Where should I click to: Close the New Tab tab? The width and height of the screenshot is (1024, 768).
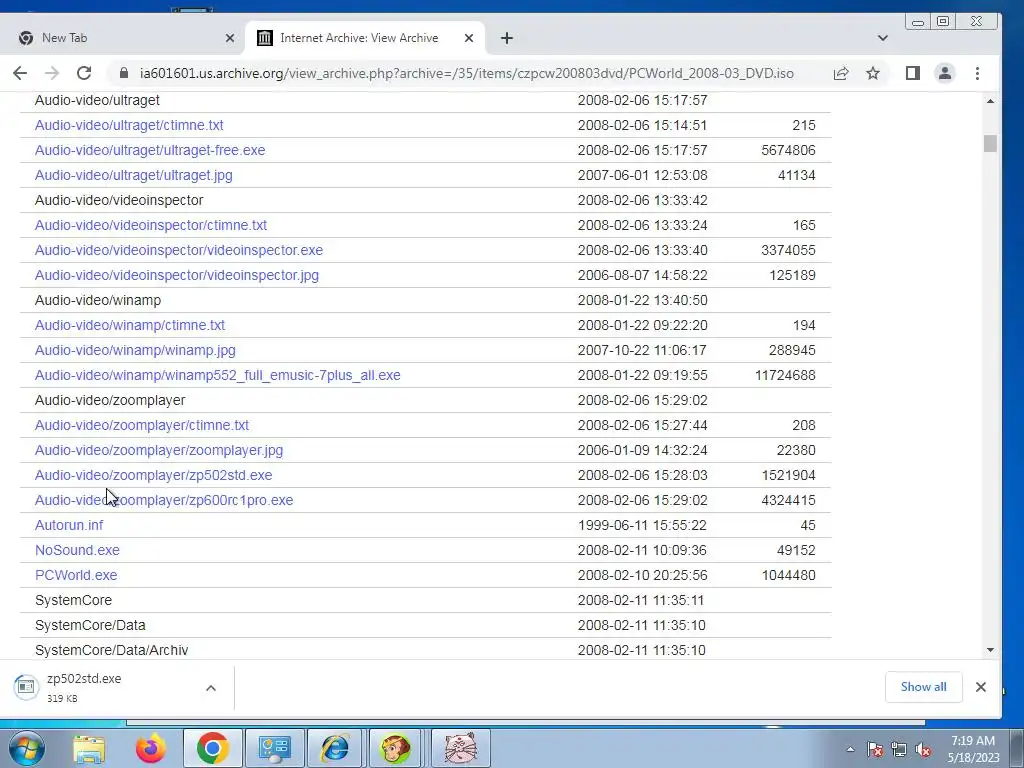pos(230,38)
